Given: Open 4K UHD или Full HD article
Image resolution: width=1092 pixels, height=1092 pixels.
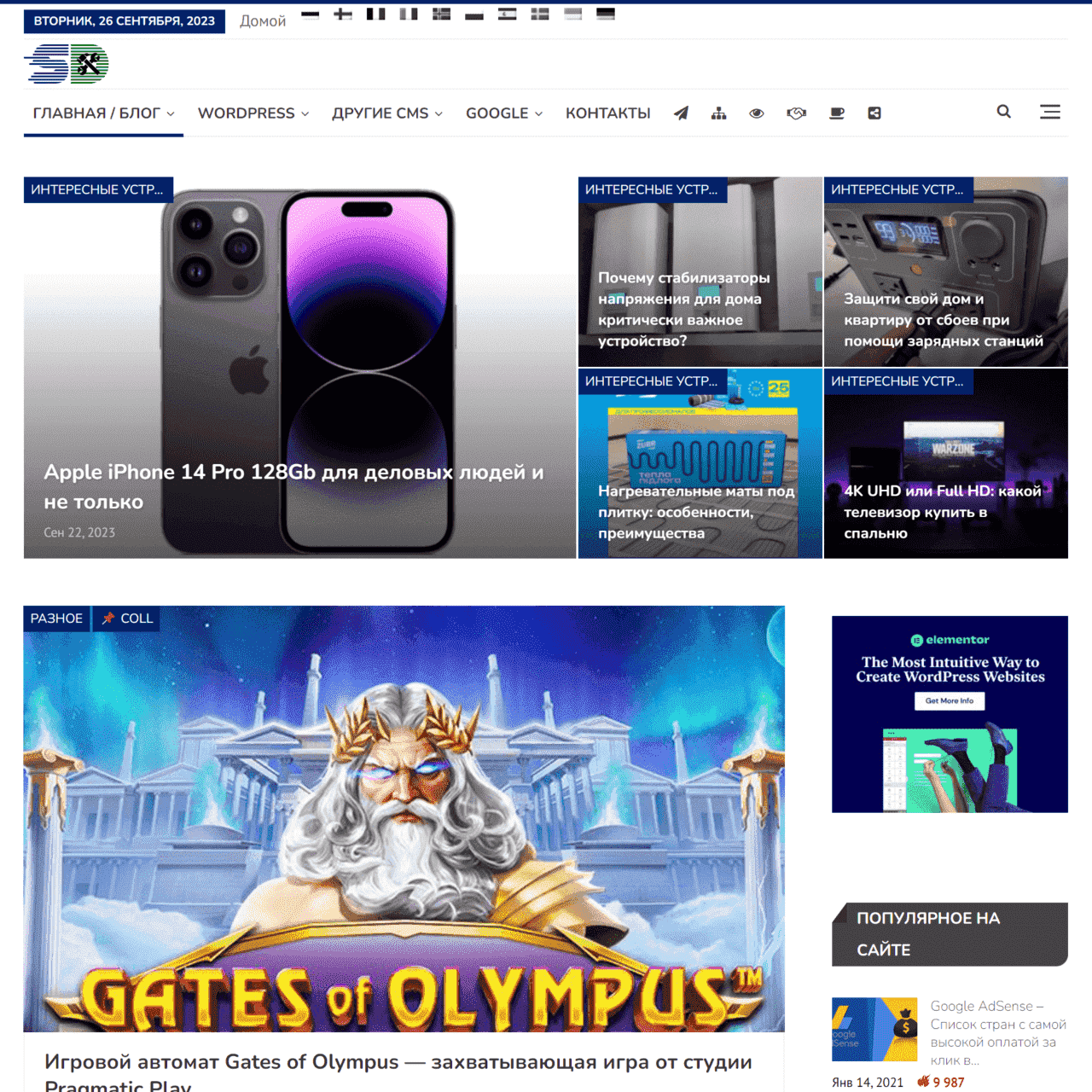Looking at the screenshot, I should tap(943, 512).
